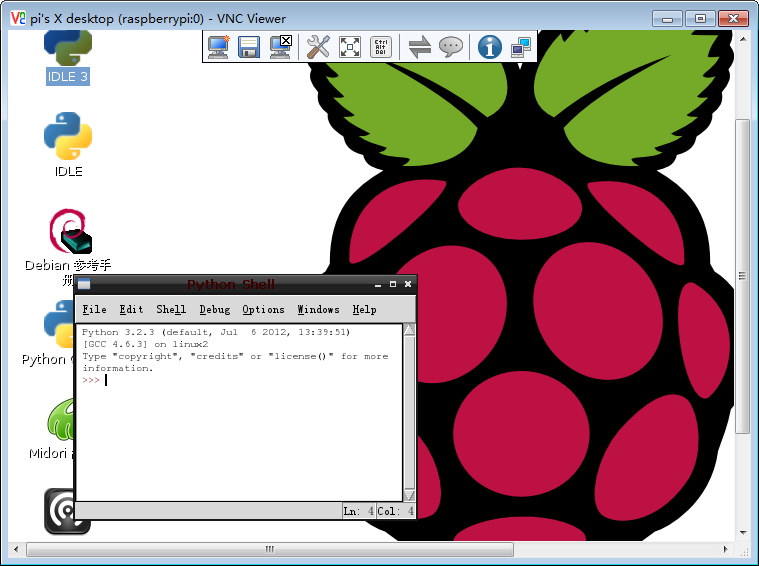
Task: Start chat with speech bubble icon
Action: point(451,47)
